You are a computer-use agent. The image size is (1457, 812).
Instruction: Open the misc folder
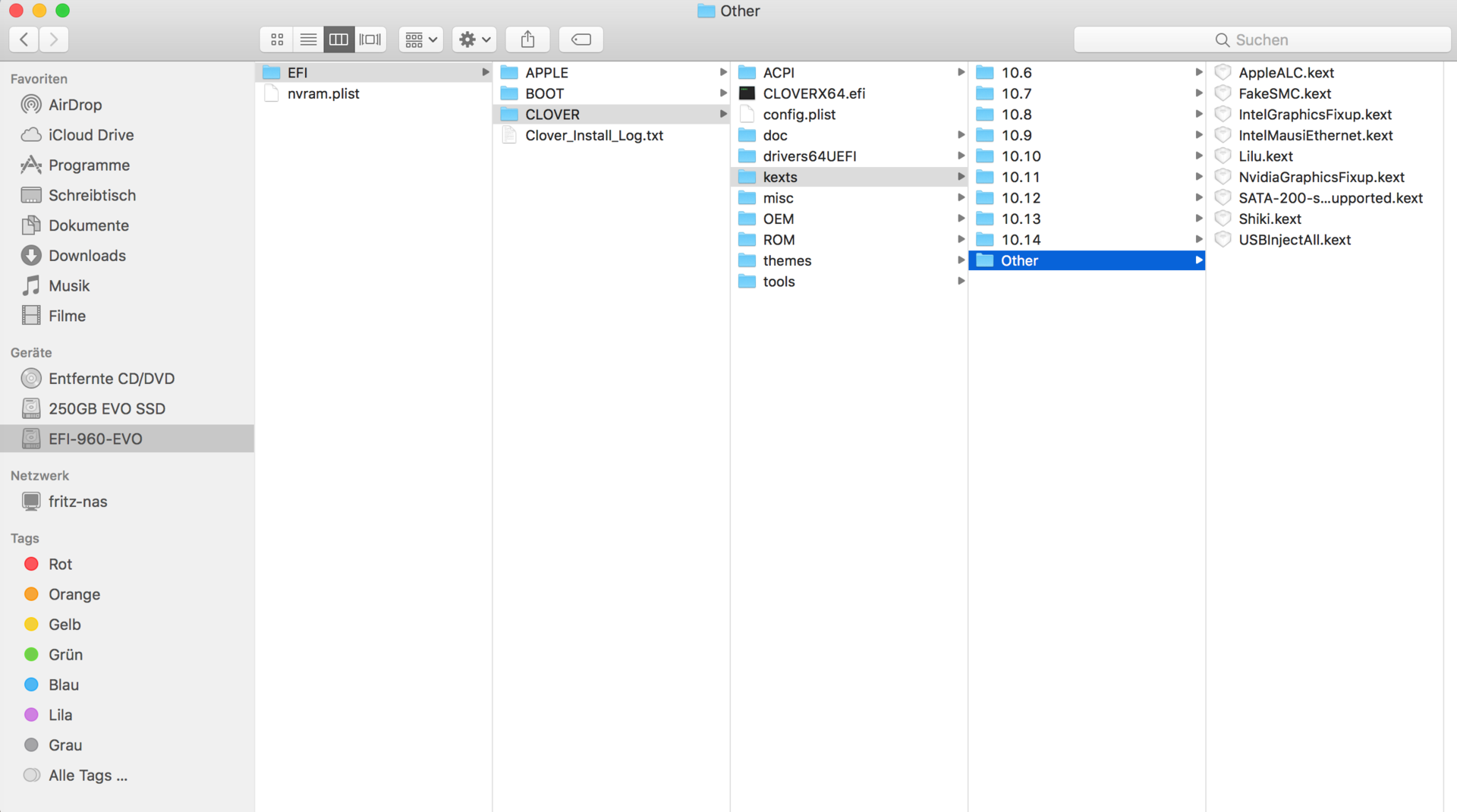tap(849, 198)
